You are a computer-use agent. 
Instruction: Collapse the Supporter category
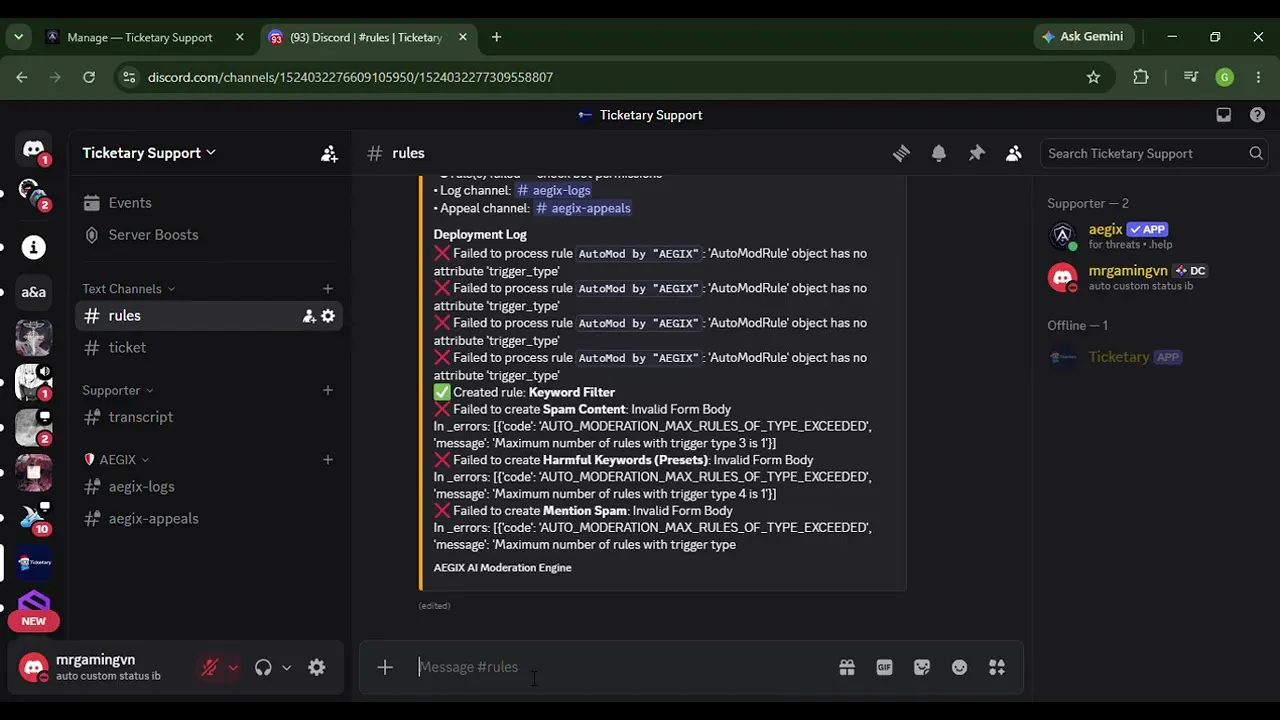coord(117,390)
